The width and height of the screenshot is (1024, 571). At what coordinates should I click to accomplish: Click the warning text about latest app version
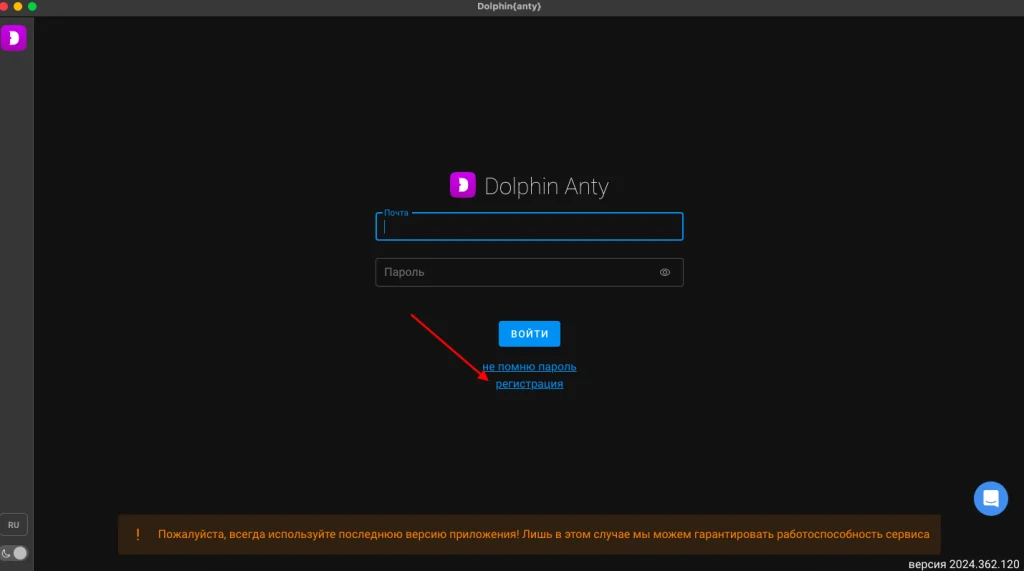click(x=543, y=534)
